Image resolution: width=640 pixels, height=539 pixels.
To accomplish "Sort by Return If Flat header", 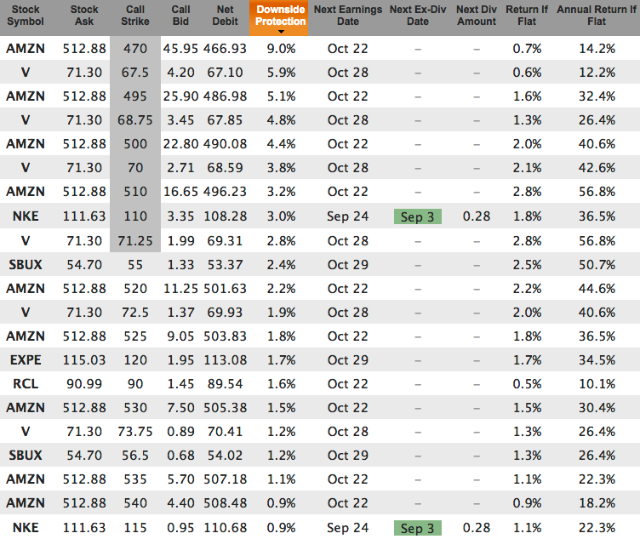I will pyautogui.click(x=527, y=16).
